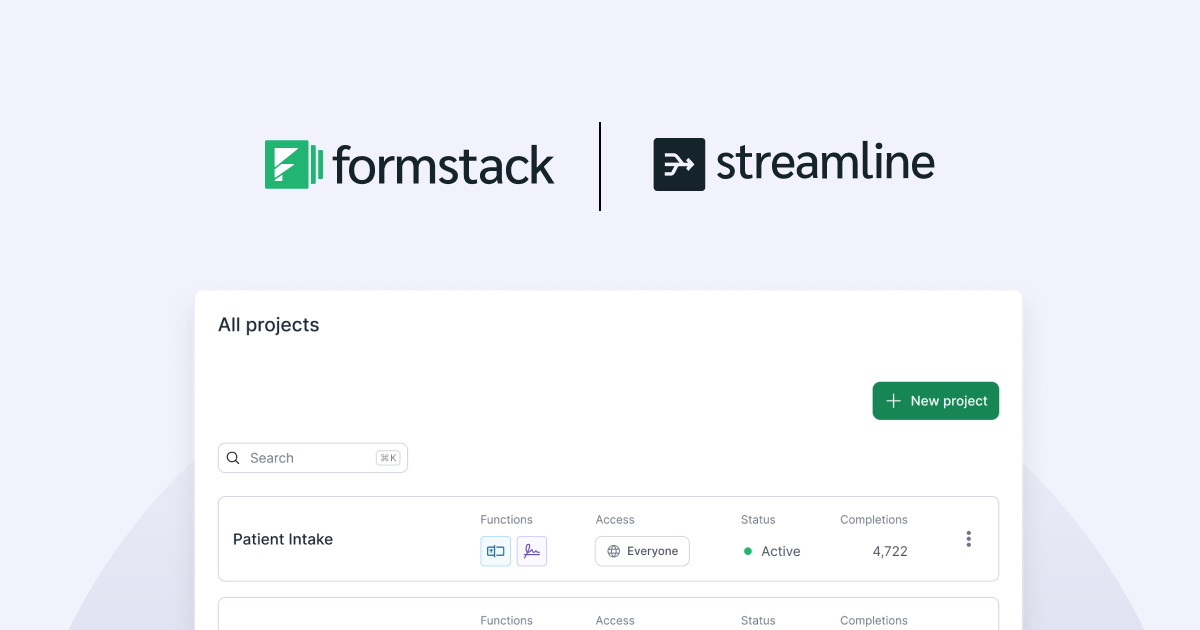Click the Formstack logo icon
This screenshot has height=630, width=1200.
point(294,164)
